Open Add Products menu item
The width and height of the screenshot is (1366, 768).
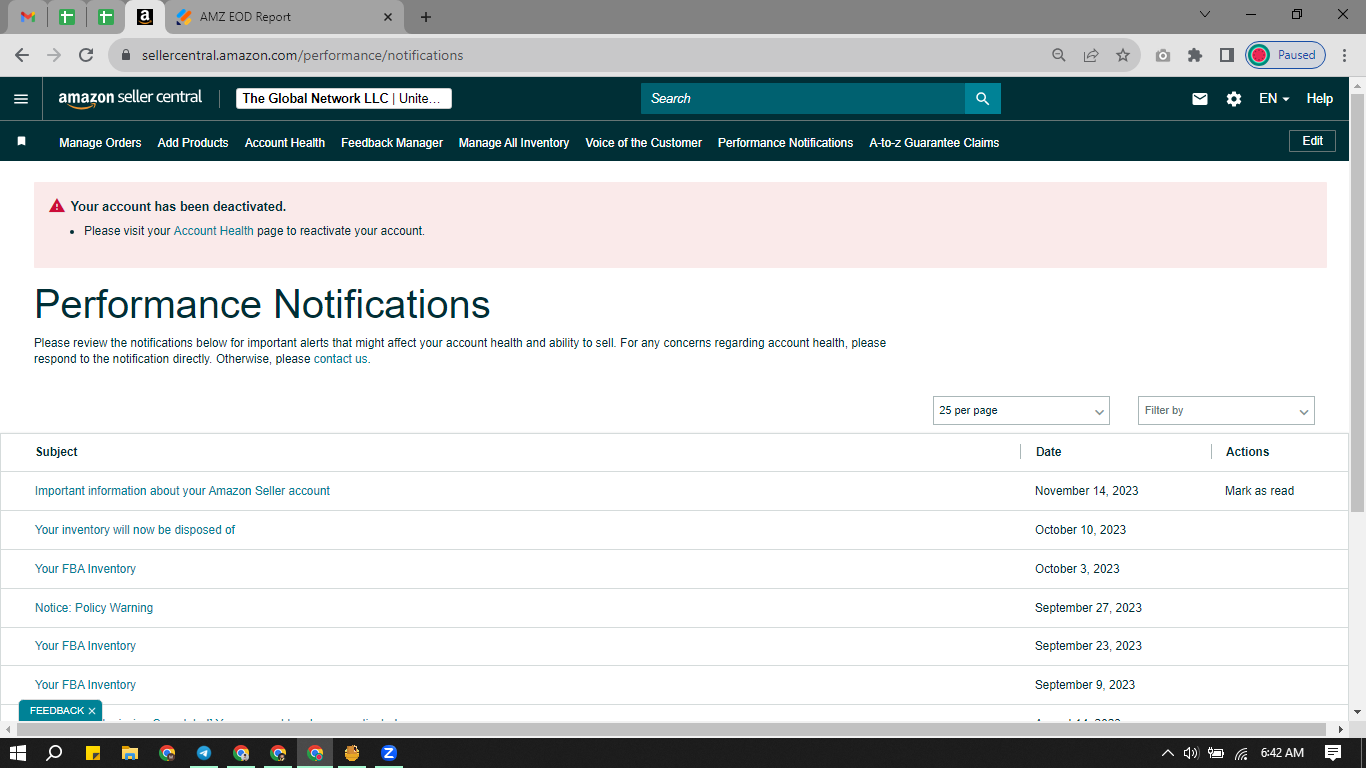pos(193,143)
